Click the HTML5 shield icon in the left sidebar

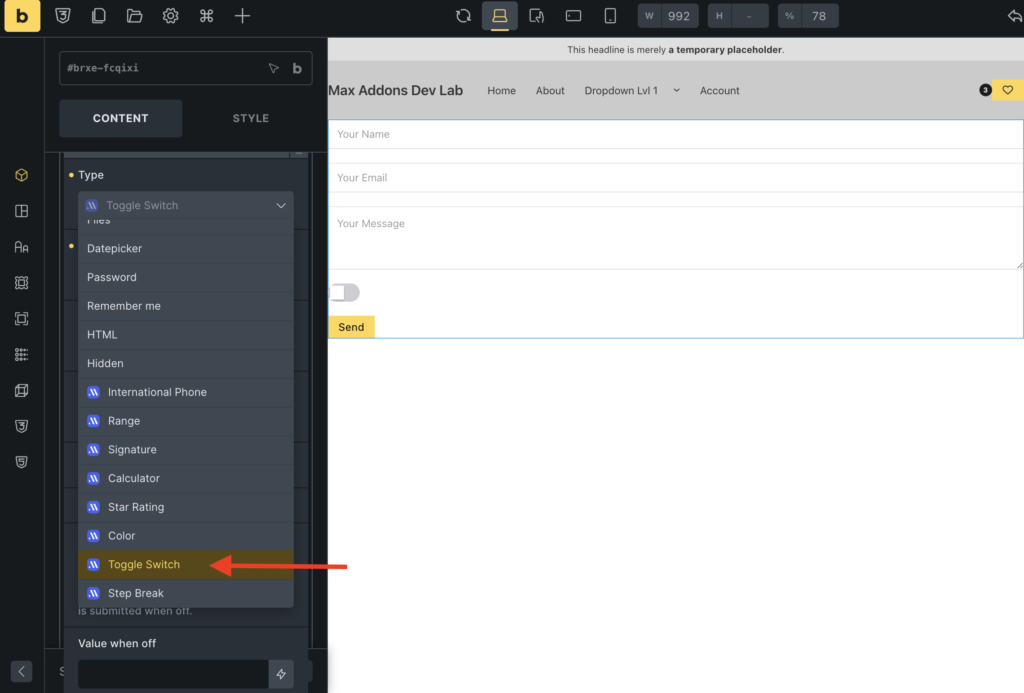[22, 462]
